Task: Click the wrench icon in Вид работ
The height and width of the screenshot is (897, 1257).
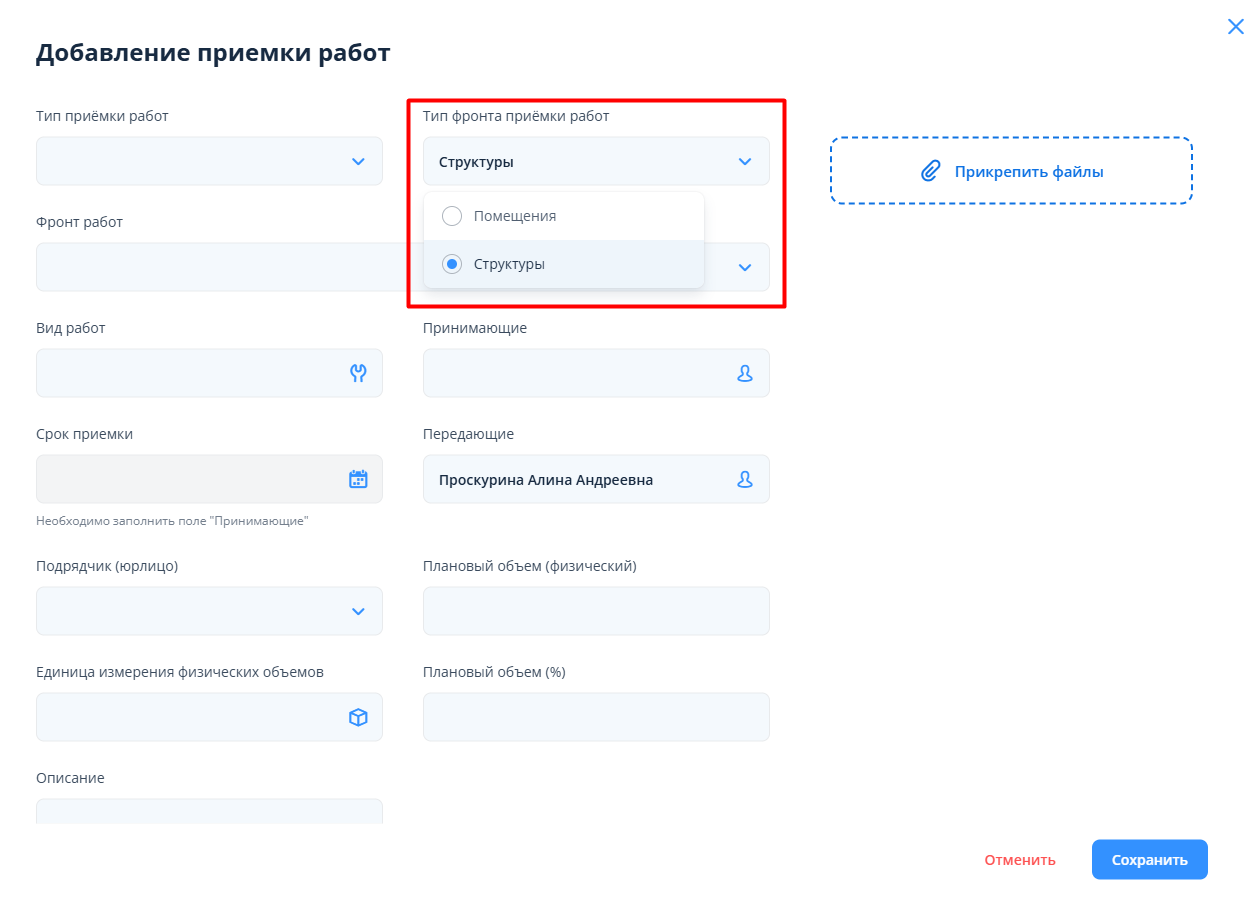Action: coord(358,373)
